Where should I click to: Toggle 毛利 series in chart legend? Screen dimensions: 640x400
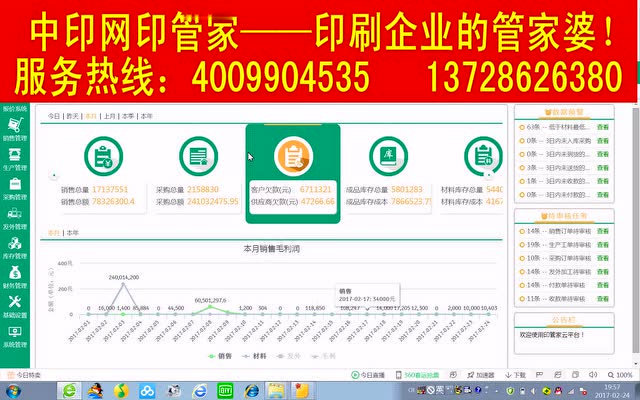[x=323, y=356]
